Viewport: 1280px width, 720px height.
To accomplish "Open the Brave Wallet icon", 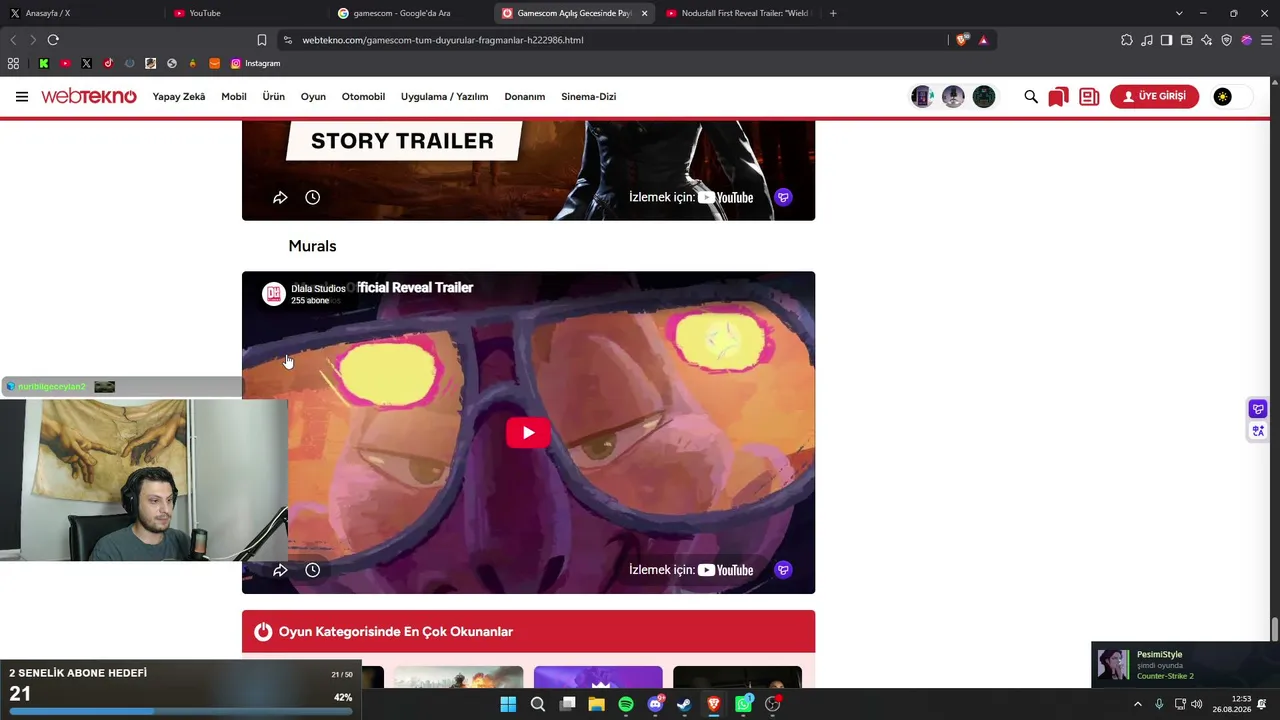I will pyautogui.click(x=1187, y=40).
